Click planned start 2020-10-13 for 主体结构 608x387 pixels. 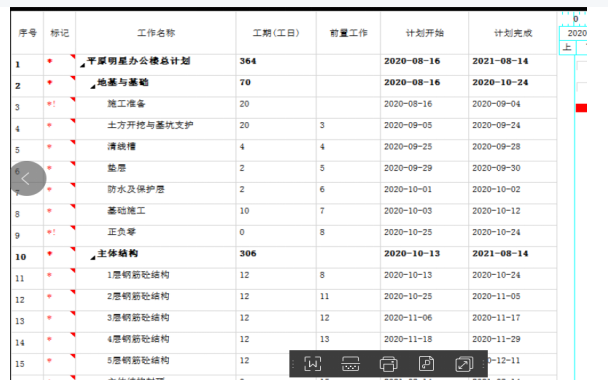coord(412,254)
